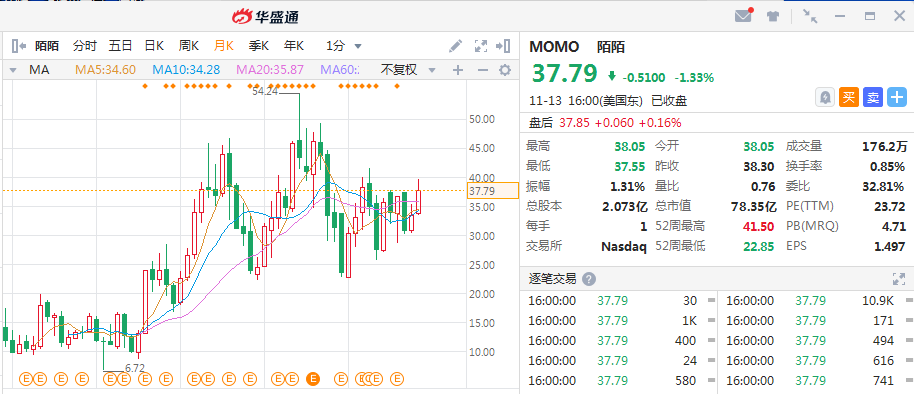
Task: Toggle the MA indicator collapse arrow
Action: (13, 71)
